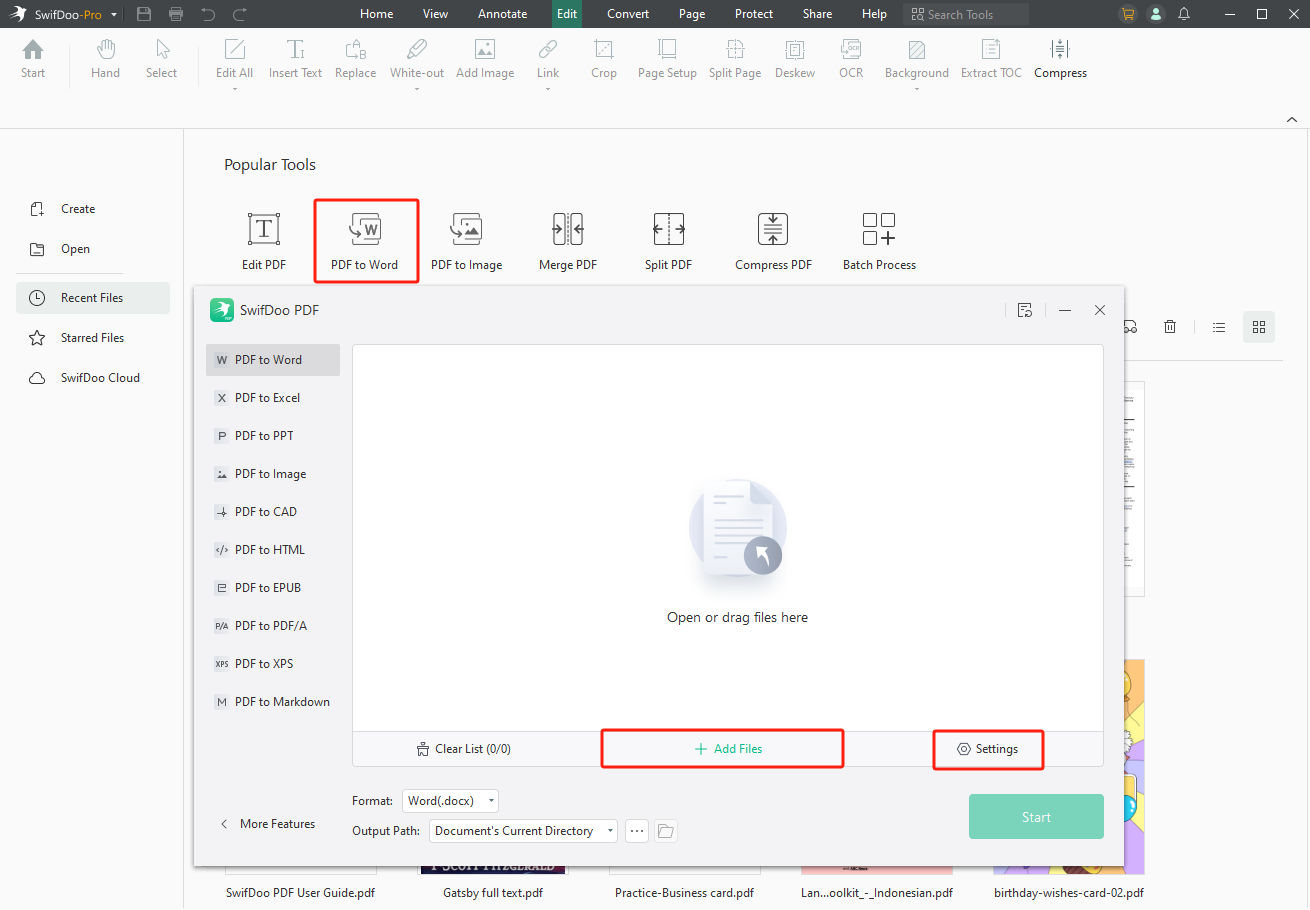This screenshot has height=910, width=1310.
Task: Expand the White-out dropdown arrow
Action: point(417,89)
